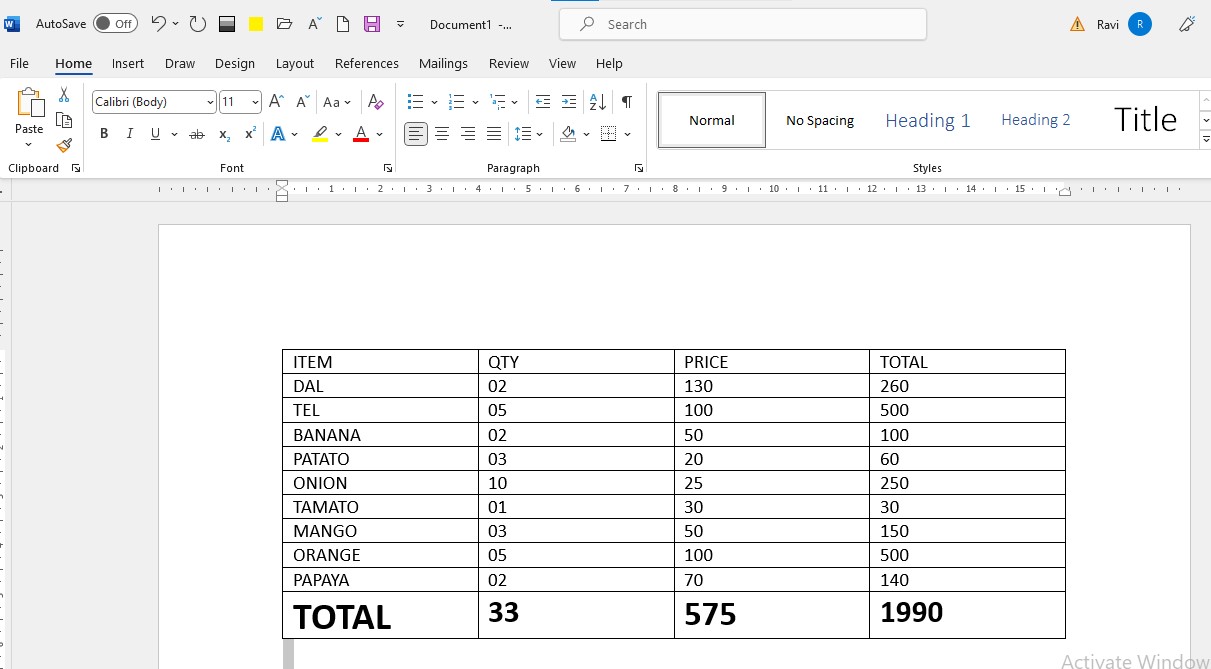Click the Format Painter brush icon
The image size is (1211, 669).
point(64,146)
